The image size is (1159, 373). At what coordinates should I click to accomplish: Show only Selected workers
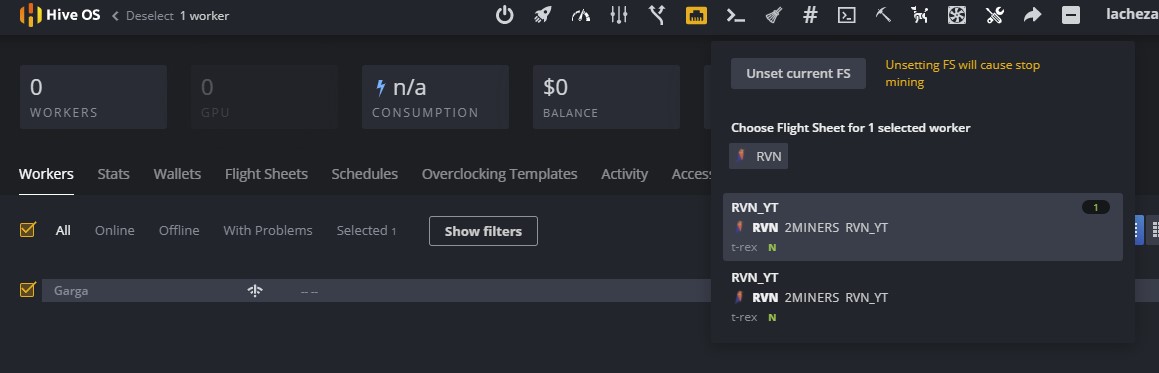pos(367,230)
